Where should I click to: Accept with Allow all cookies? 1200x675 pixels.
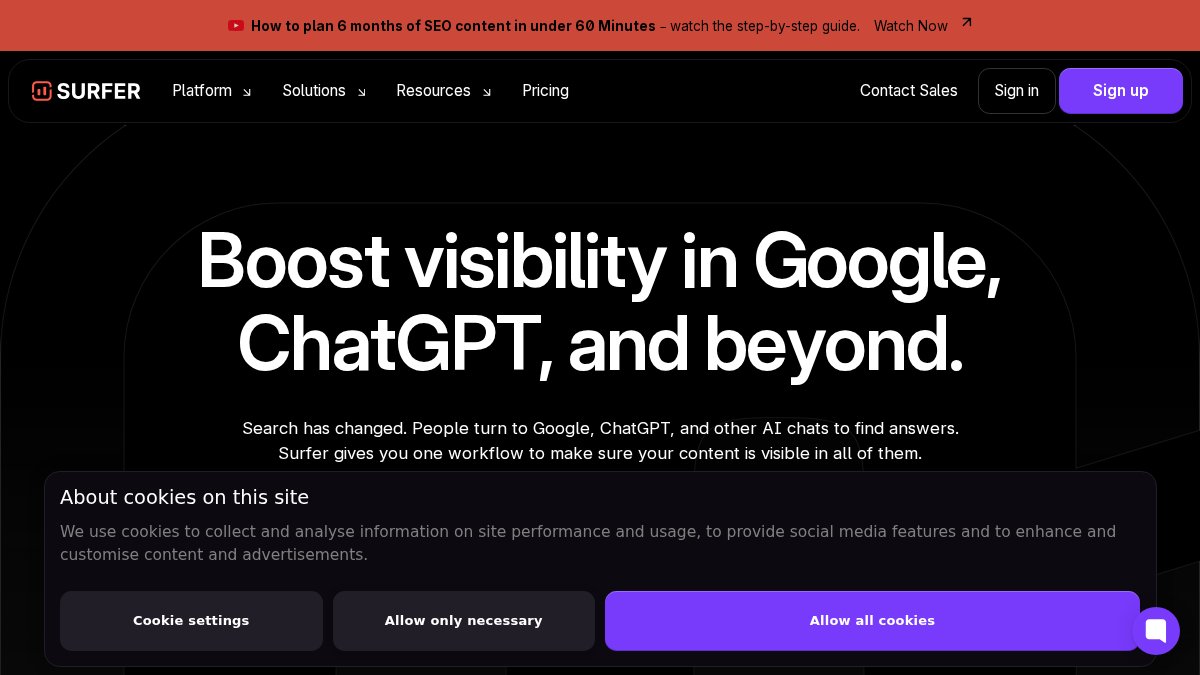pos(872,621)
